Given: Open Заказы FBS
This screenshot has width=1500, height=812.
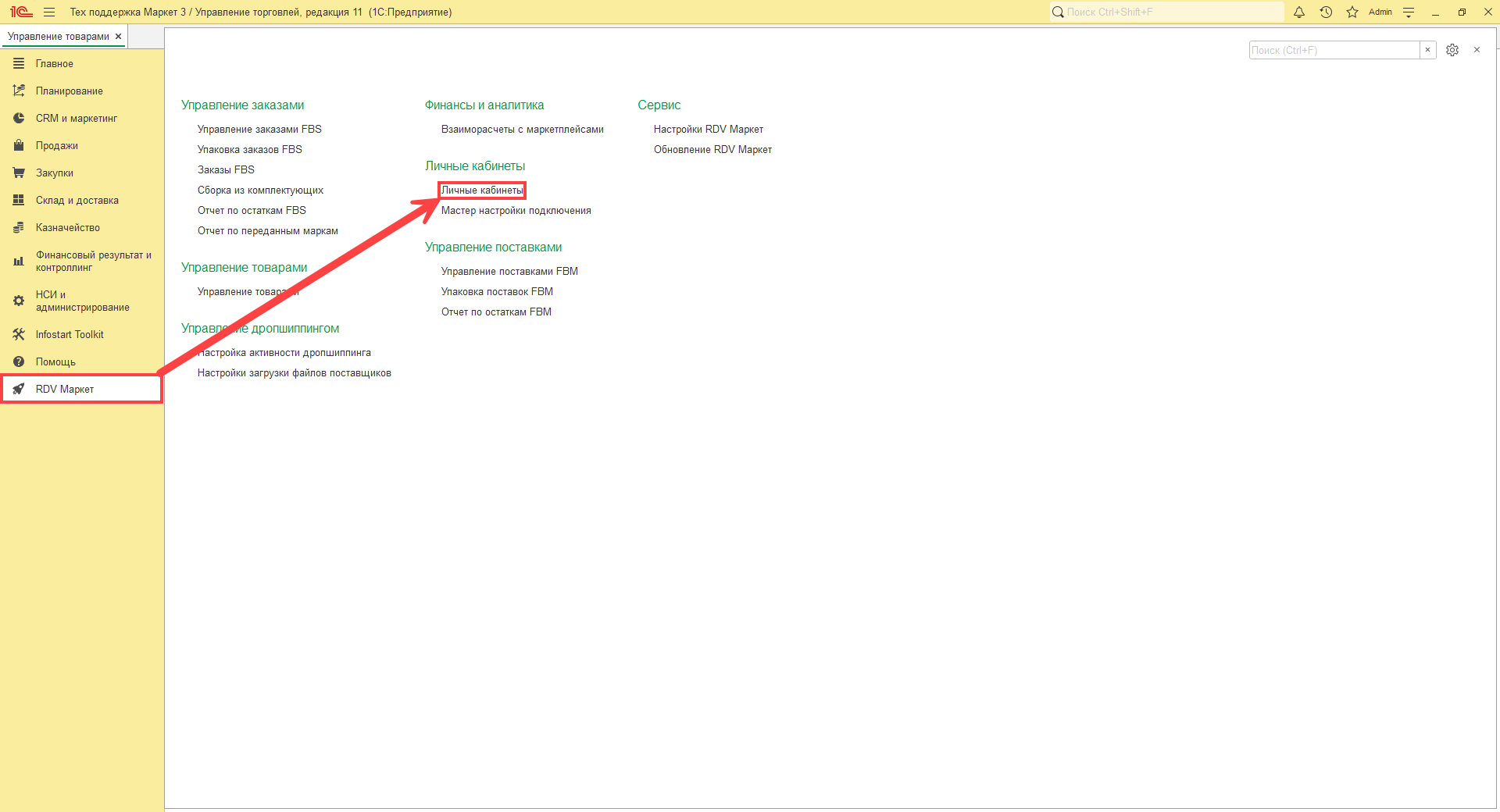Looking at the screenshot, I should pyautogui.click(x=226, y=169).
